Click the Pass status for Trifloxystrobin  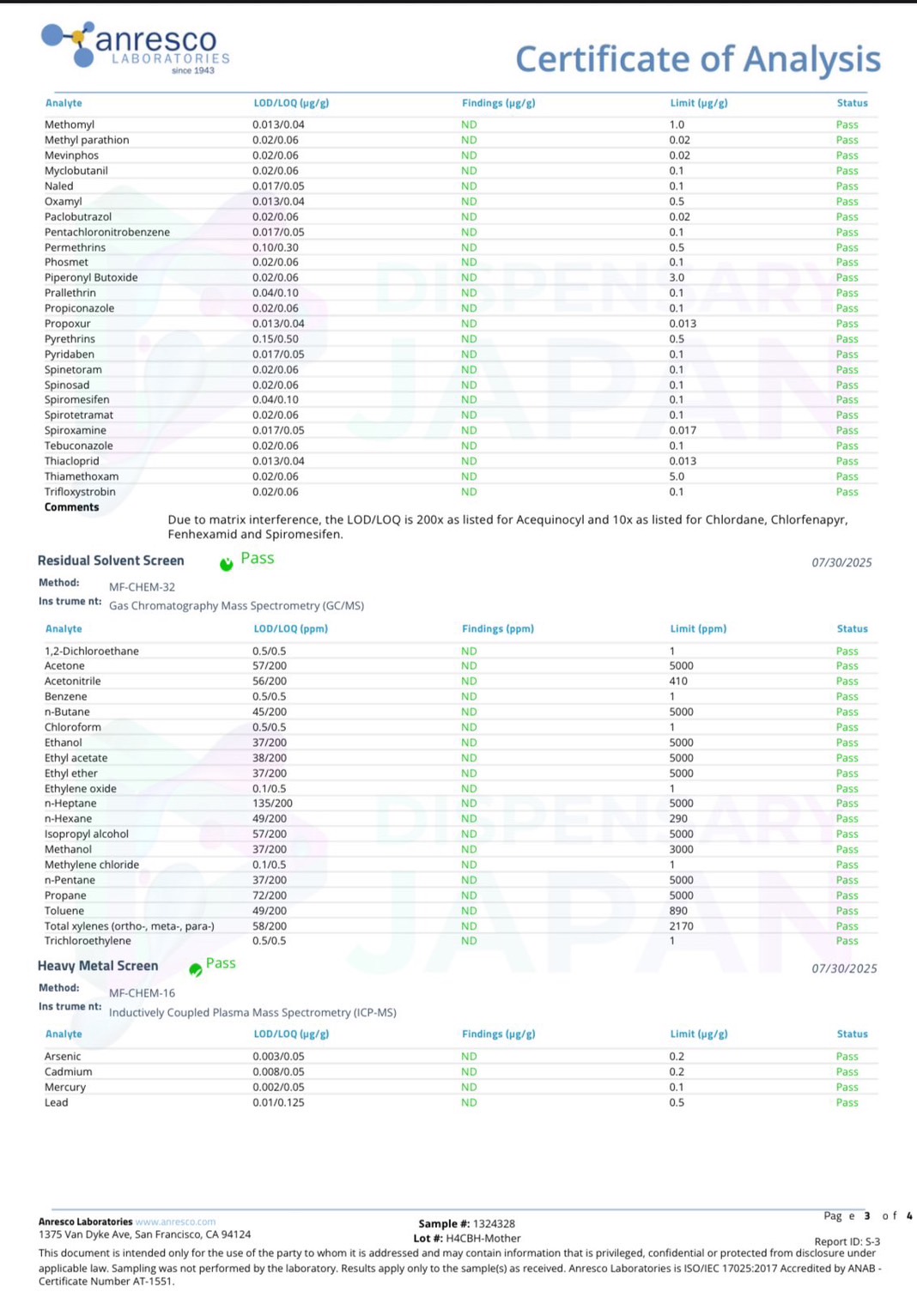coord(847,492)
